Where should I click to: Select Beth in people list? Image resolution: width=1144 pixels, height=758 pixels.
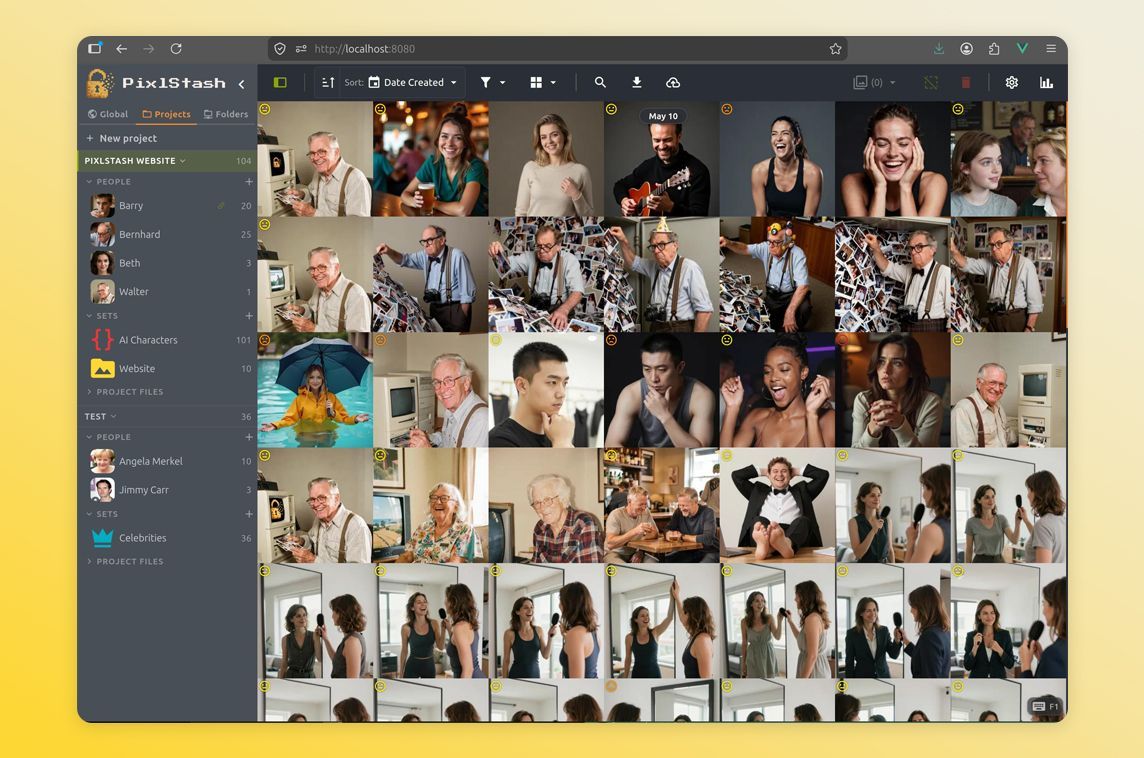pos(167,263)
